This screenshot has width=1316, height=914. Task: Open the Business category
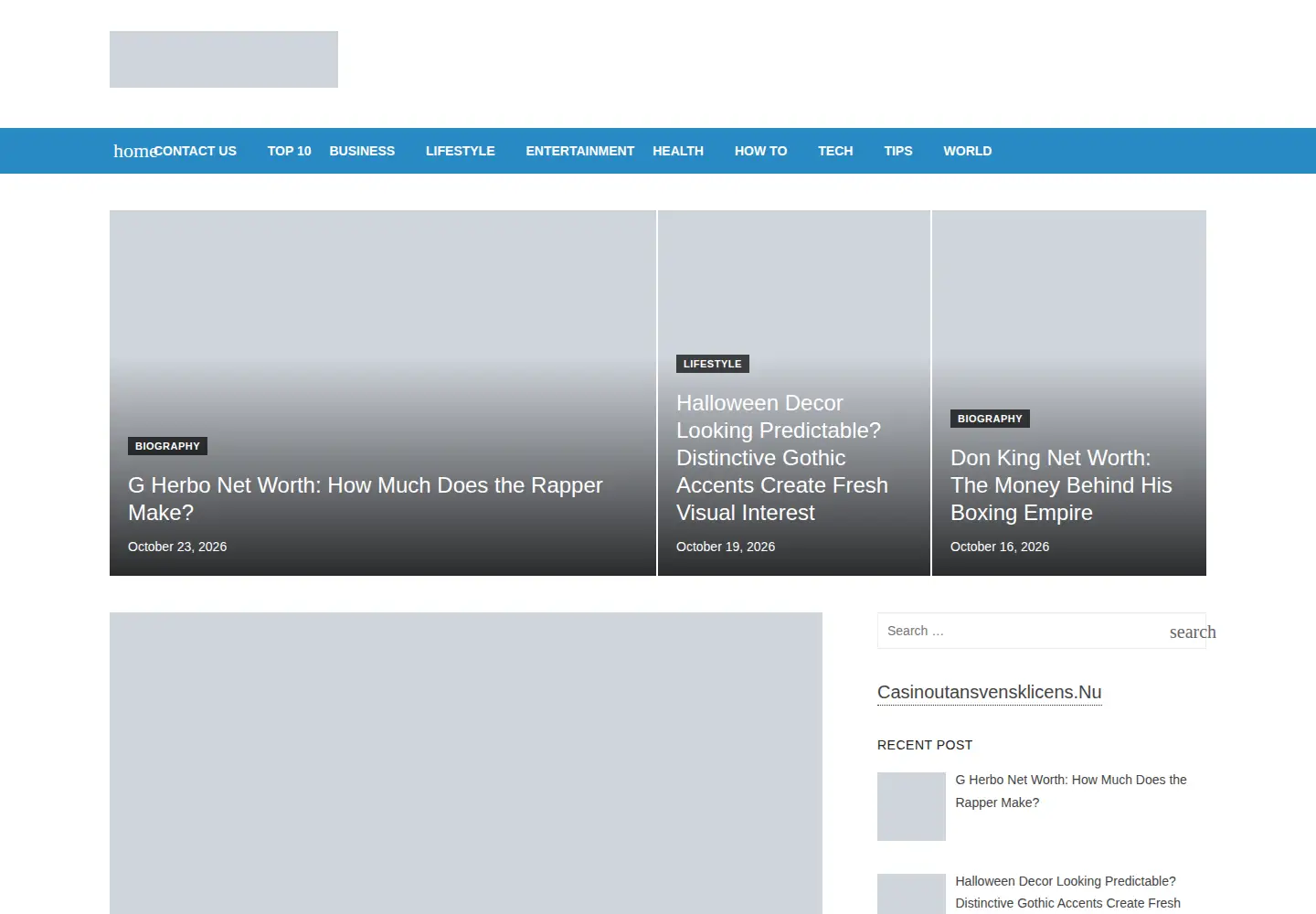[362, 151]
